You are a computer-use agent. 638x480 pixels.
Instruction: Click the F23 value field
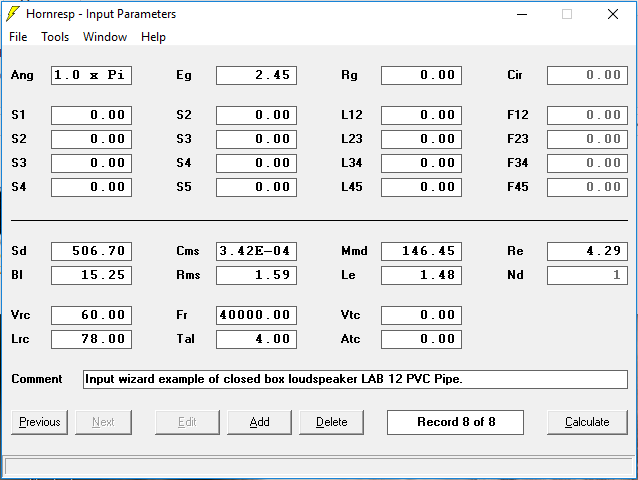click(587, 139)
